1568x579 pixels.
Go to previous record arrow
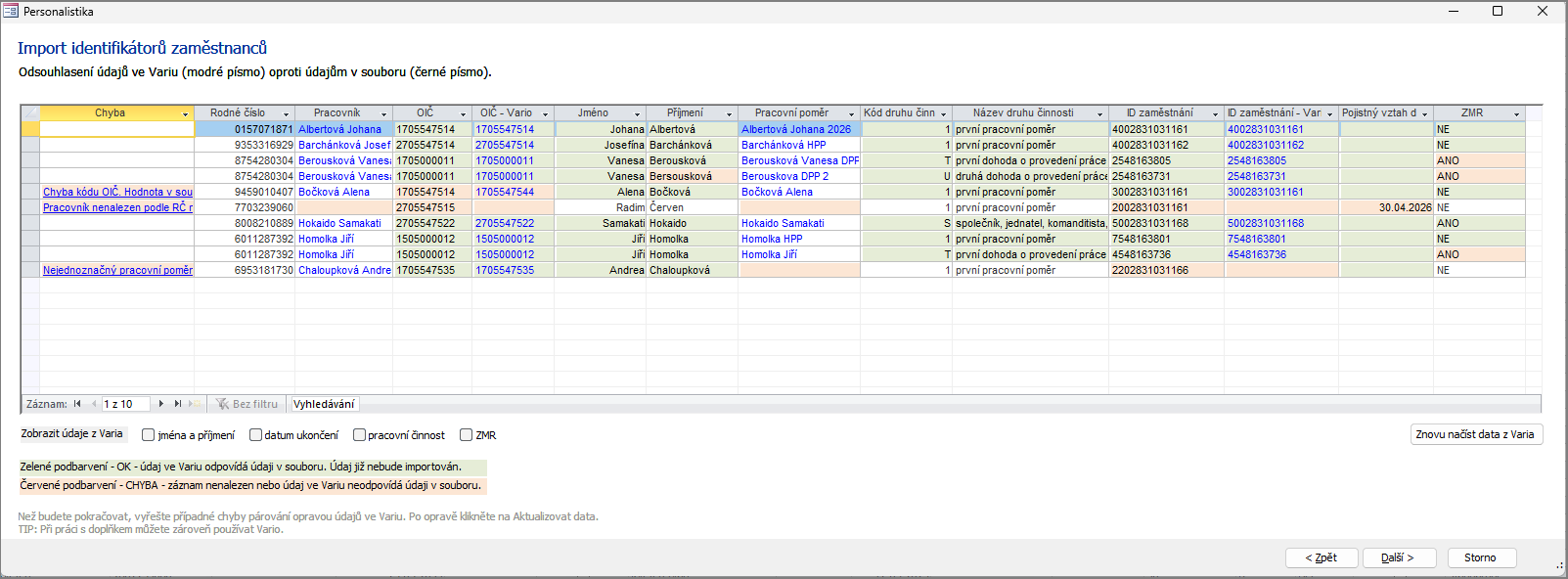pos(94,404)
